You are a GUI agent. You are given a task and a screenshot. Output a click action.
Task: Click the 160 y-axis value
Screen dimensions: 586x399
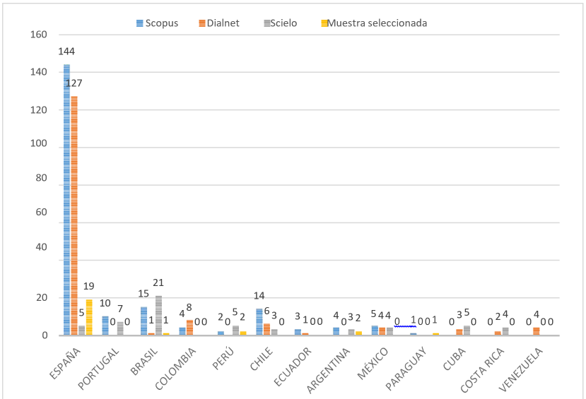[39, 34]
